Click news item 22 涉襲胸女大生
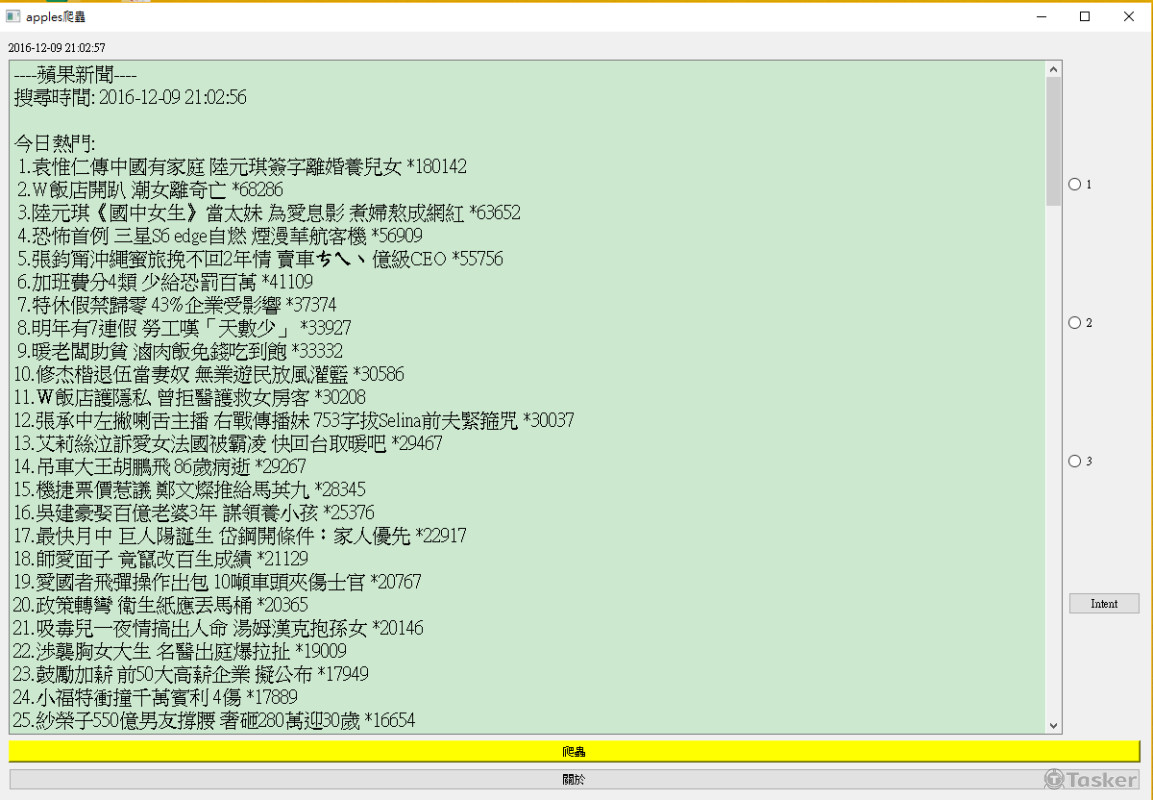The image size is (1153, 800). click(179, 651)
